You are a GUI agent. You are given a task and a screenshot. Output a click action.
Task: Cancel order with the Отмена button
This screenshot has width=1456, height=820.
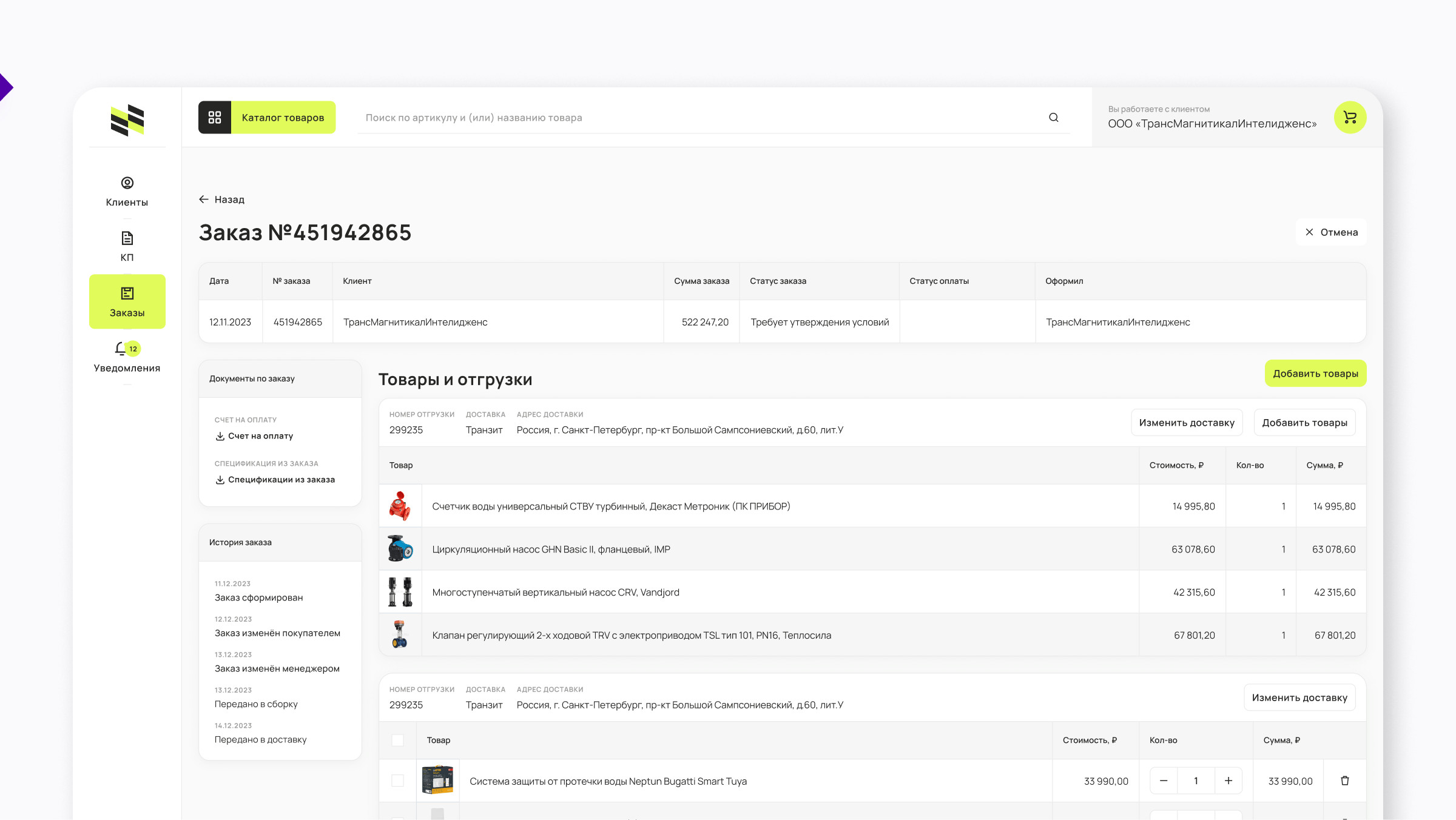[1331, 232]
